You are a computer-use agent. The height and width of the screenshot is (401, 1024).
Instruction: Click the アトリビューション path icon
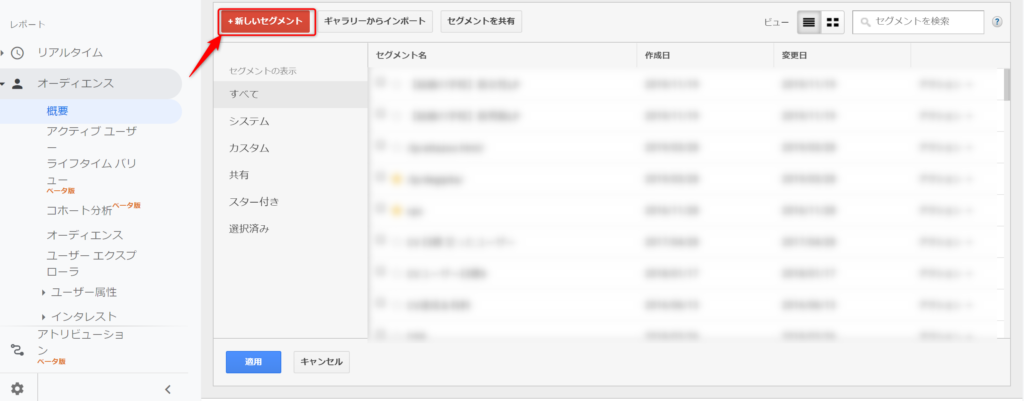coord(18,349)
